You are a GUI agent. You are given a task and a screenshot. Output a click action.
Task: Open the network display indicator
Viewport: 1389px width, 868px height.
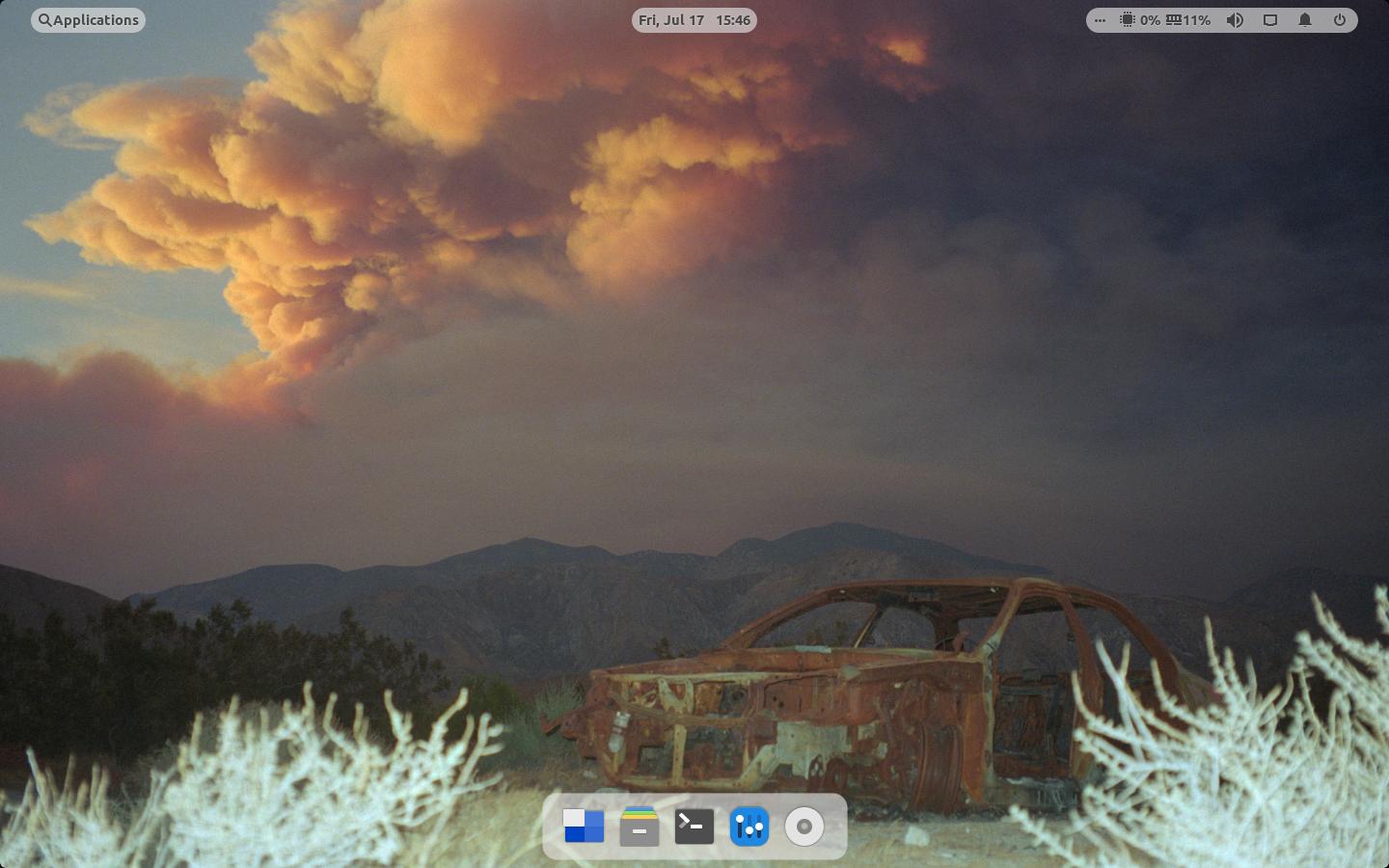[x=1270, y=20]
